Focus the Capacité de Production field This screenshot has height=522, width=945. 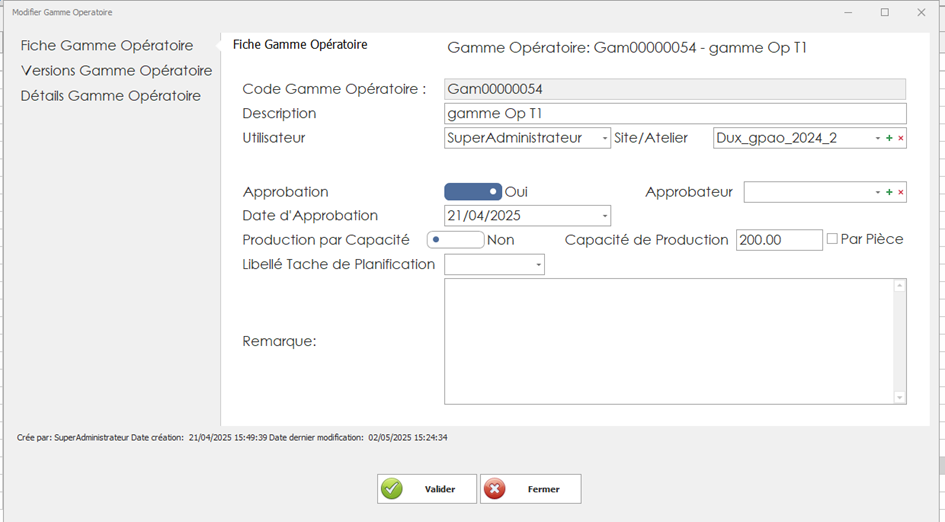pyautogui.click(x=778, y=240)
